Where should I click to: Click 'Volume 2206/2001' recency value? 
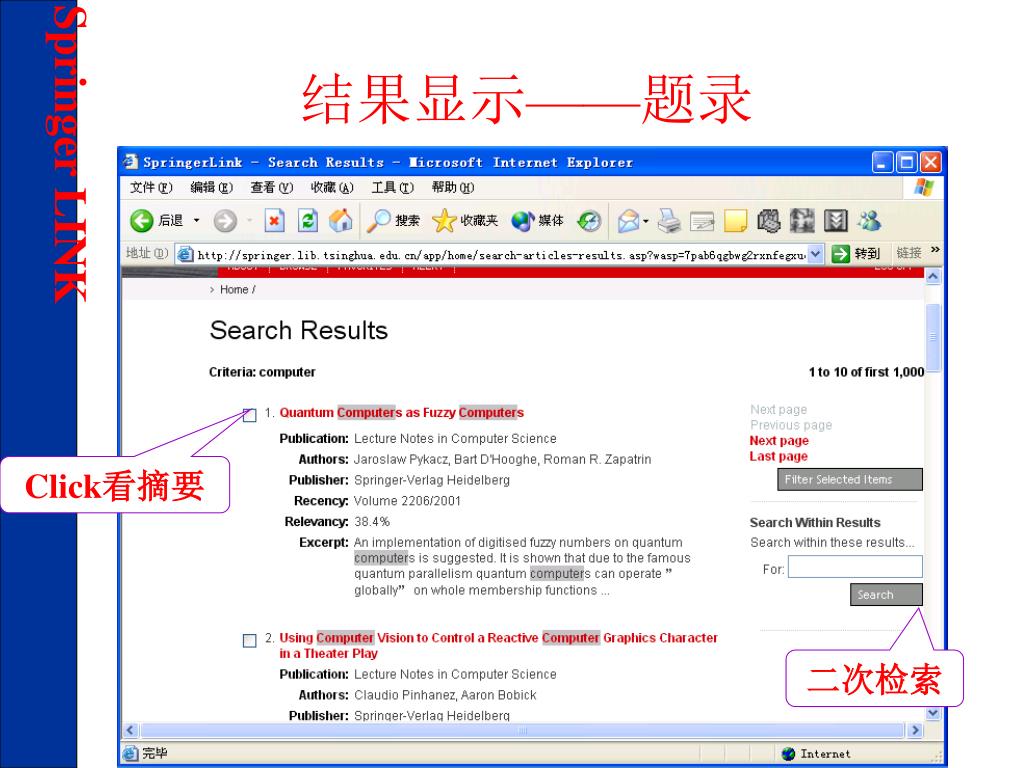tap(407, 501)
